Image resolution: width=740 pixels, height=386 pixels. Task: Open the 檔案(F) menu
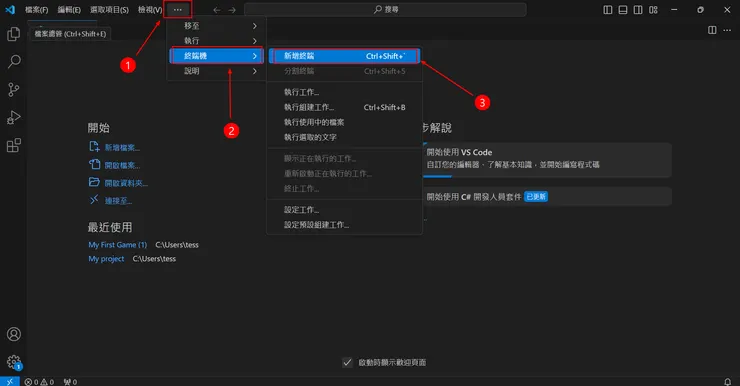coord(36,10)
